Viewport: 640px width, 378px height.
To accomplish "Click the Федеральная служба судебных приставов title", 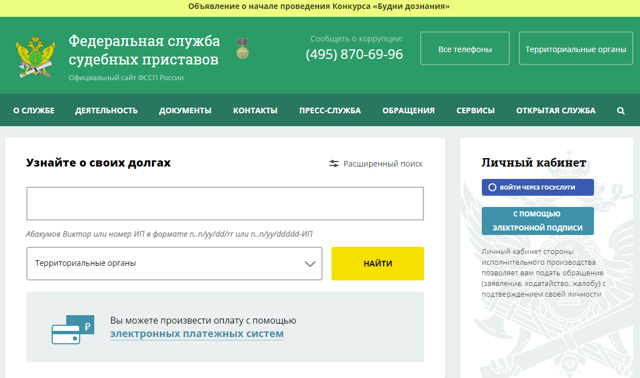I will (144, 50).
